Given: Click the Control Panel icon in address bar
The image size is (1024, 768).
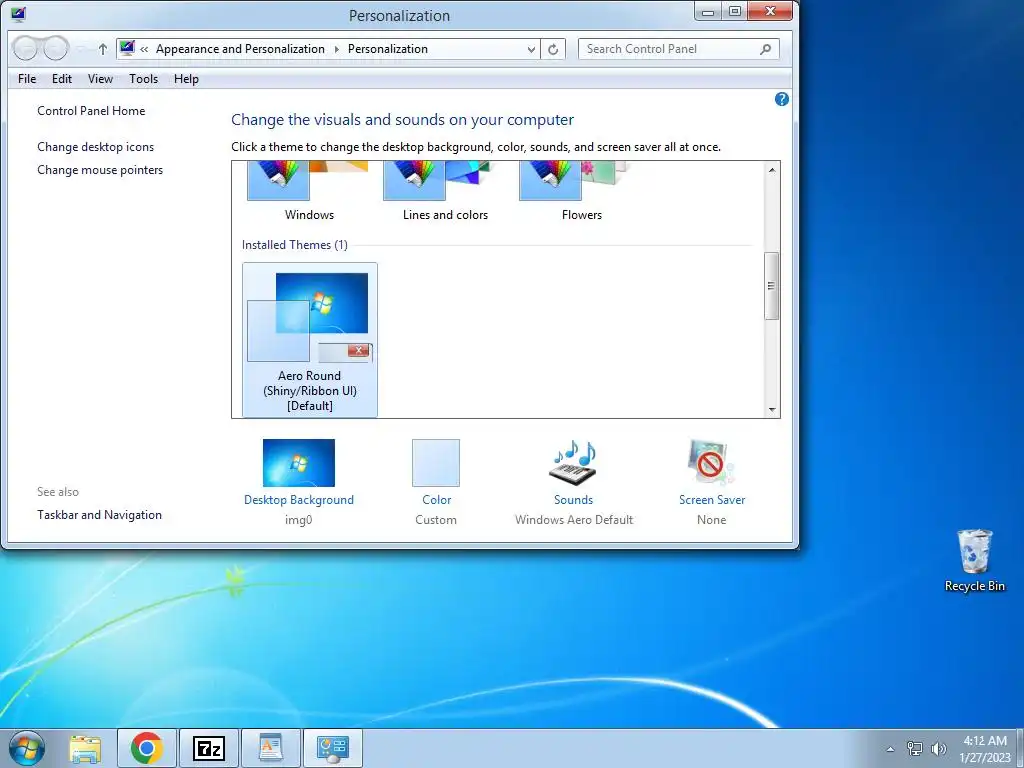Looking at the screenshot, I should [x=127, y=48].
